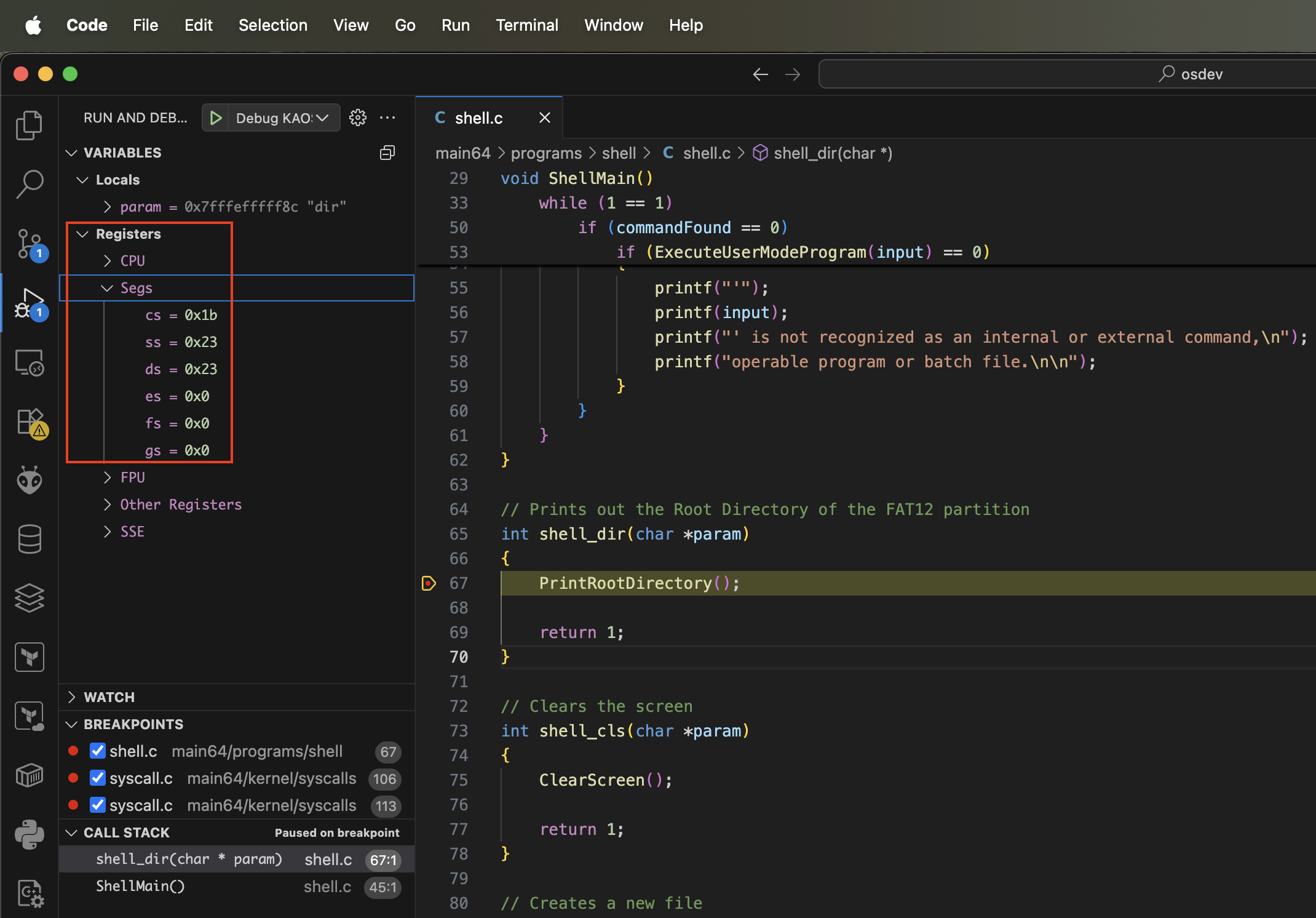Screen dimensions: 1316x918
Task: Open the File menu
Action: (146, 25)
